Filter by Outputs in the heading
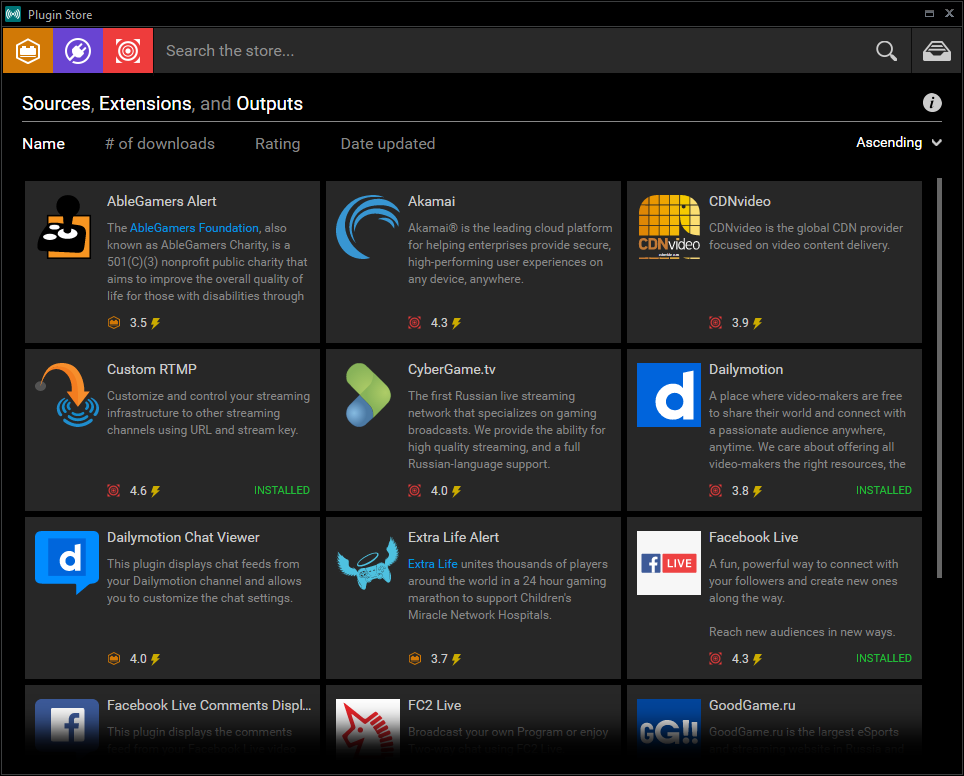This screenshot has height=776, width=964. tap(270, 103)
